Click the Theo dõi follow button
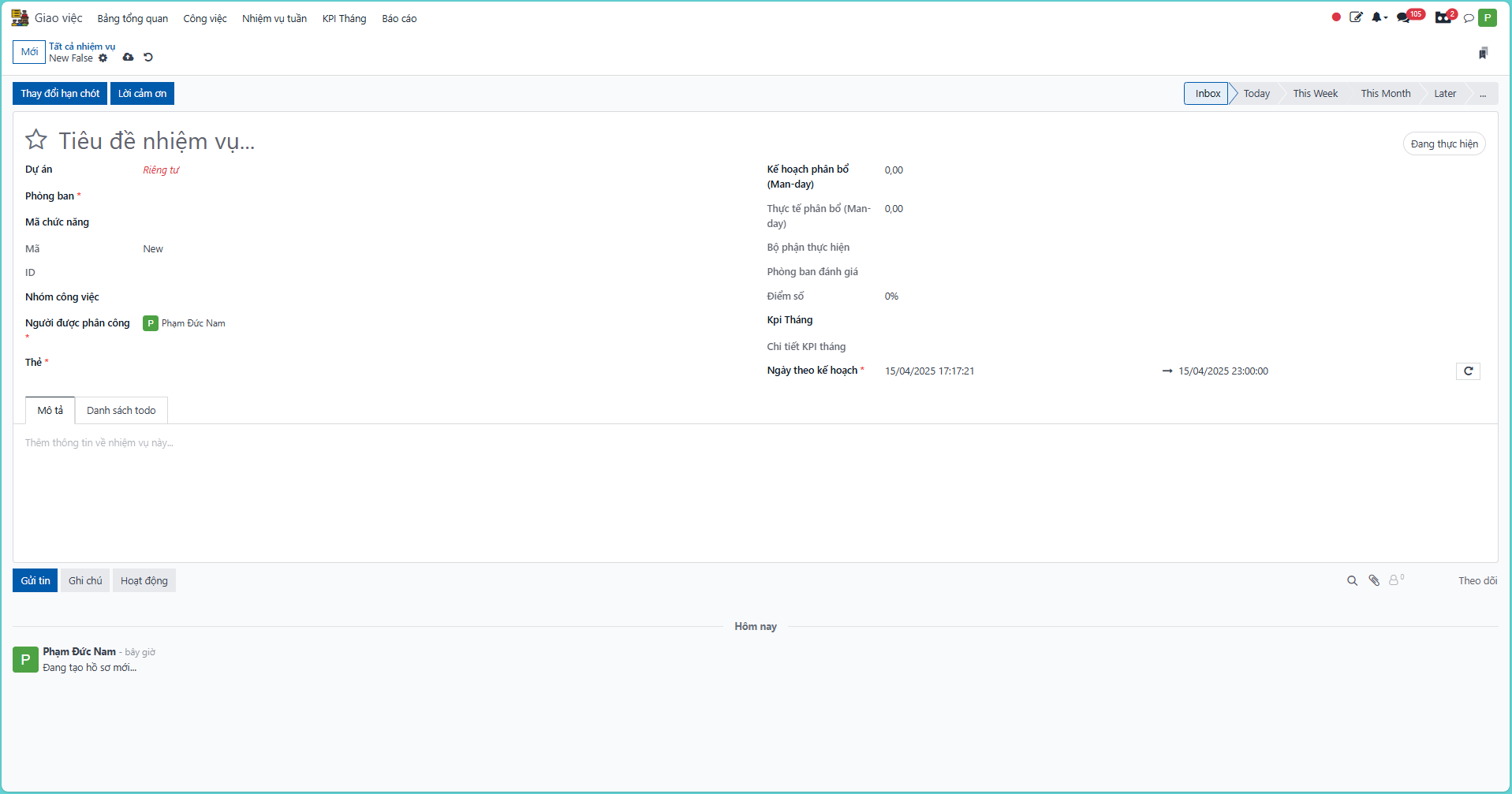 (x=1477, y=581)
